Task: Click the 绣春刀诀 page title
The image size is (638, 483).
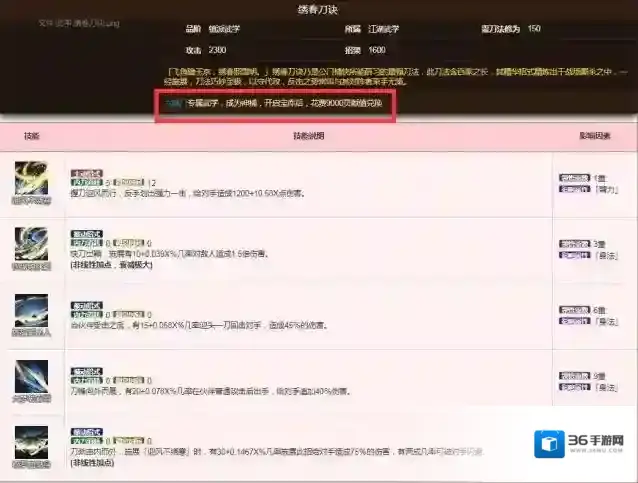Action: pyautogui.click(x=318, y=10)
